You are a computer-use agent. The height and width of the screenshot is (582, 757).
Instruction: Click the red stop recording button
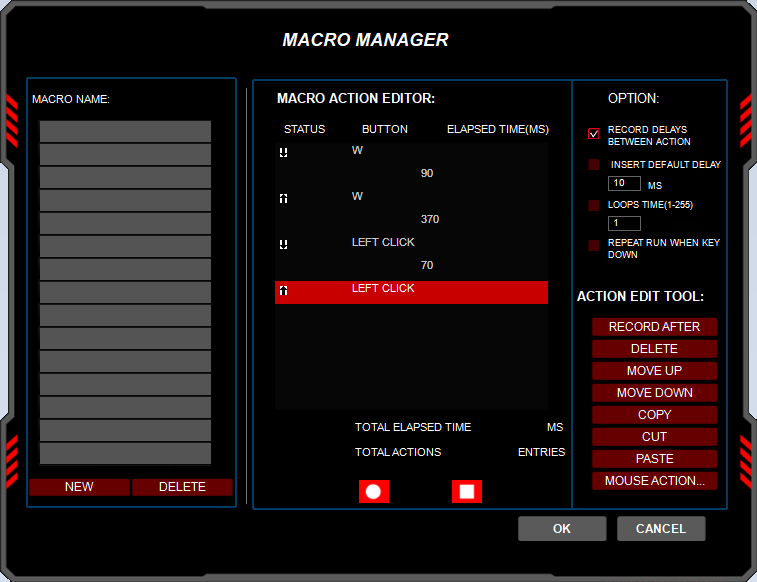pos(467,491)
